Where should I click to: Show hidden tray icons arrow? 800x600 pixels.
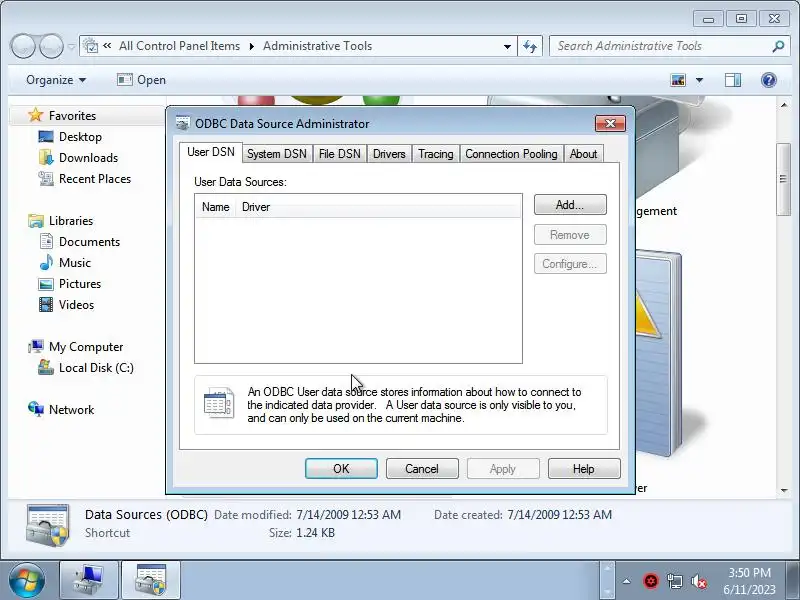(627, 581)
